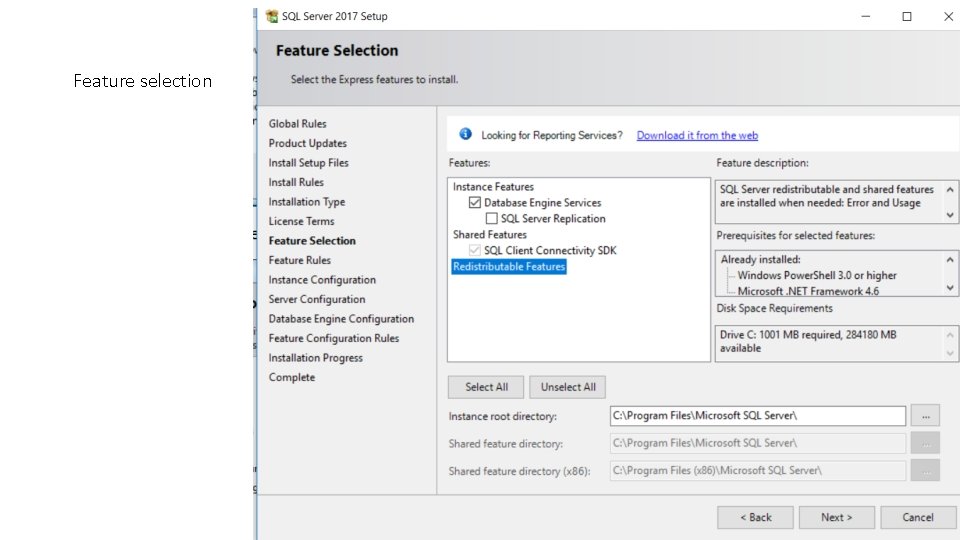Image resolution: width=960 pixels, height=540 pixels.
Task: Close the SQL Server Setup window
Action: tap(948, 17)
